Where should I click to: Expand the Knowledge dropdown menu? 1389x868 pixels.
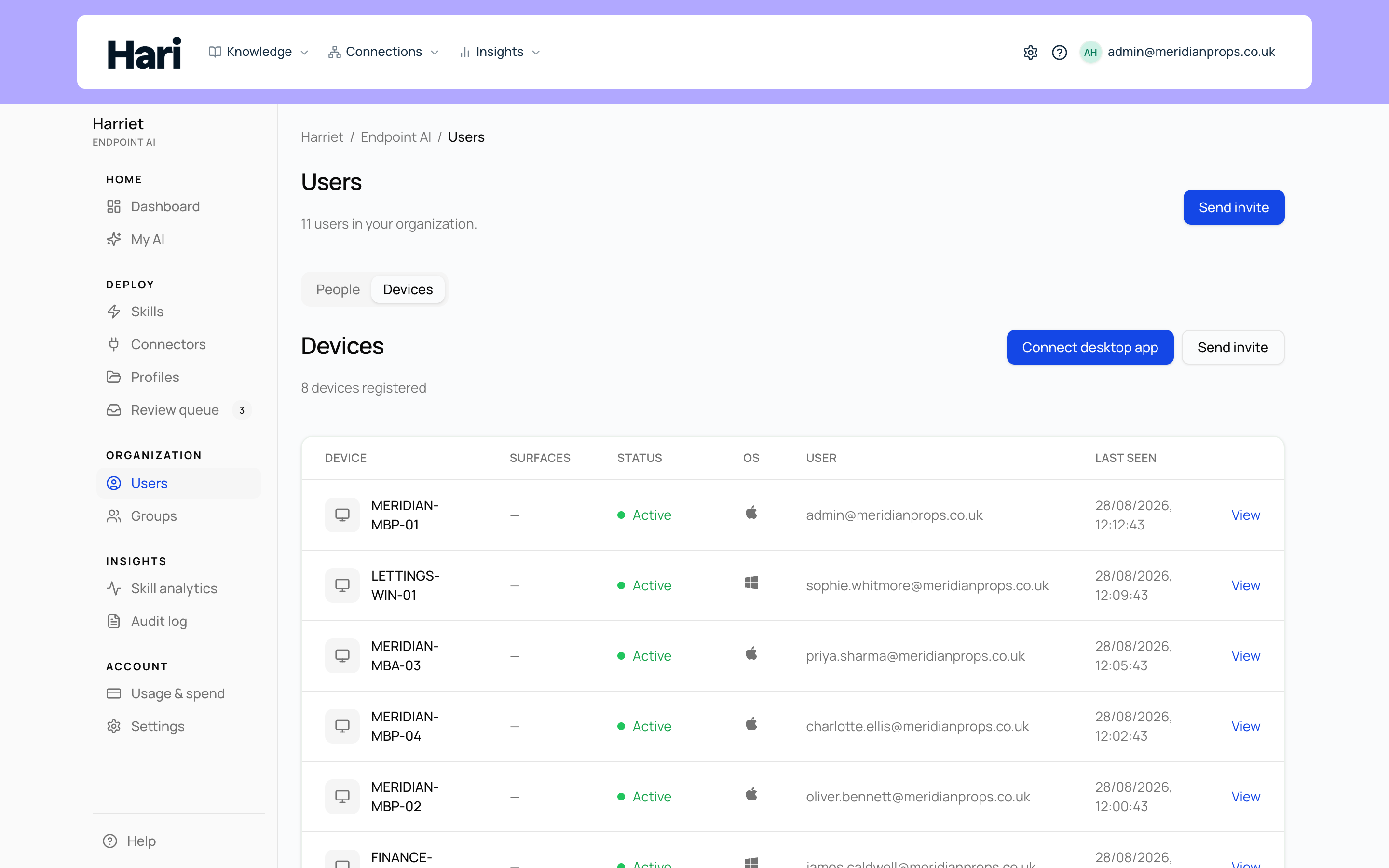[x=259, y=52]
